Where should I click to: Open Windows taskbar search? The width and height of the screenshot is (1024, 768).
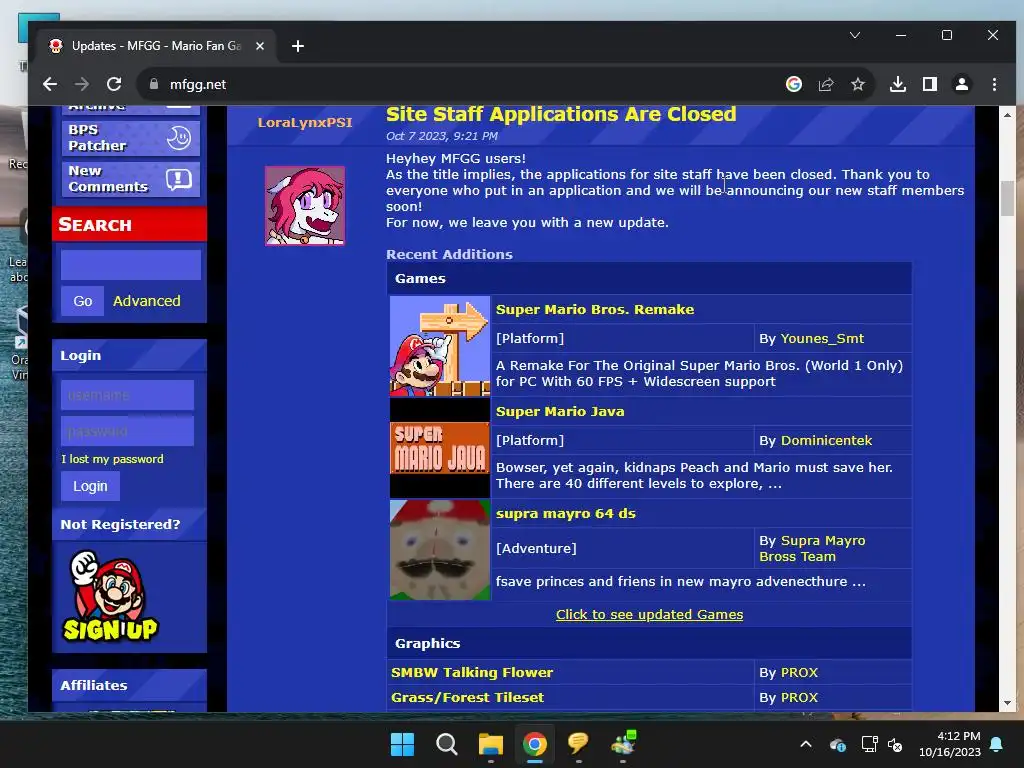447,744
